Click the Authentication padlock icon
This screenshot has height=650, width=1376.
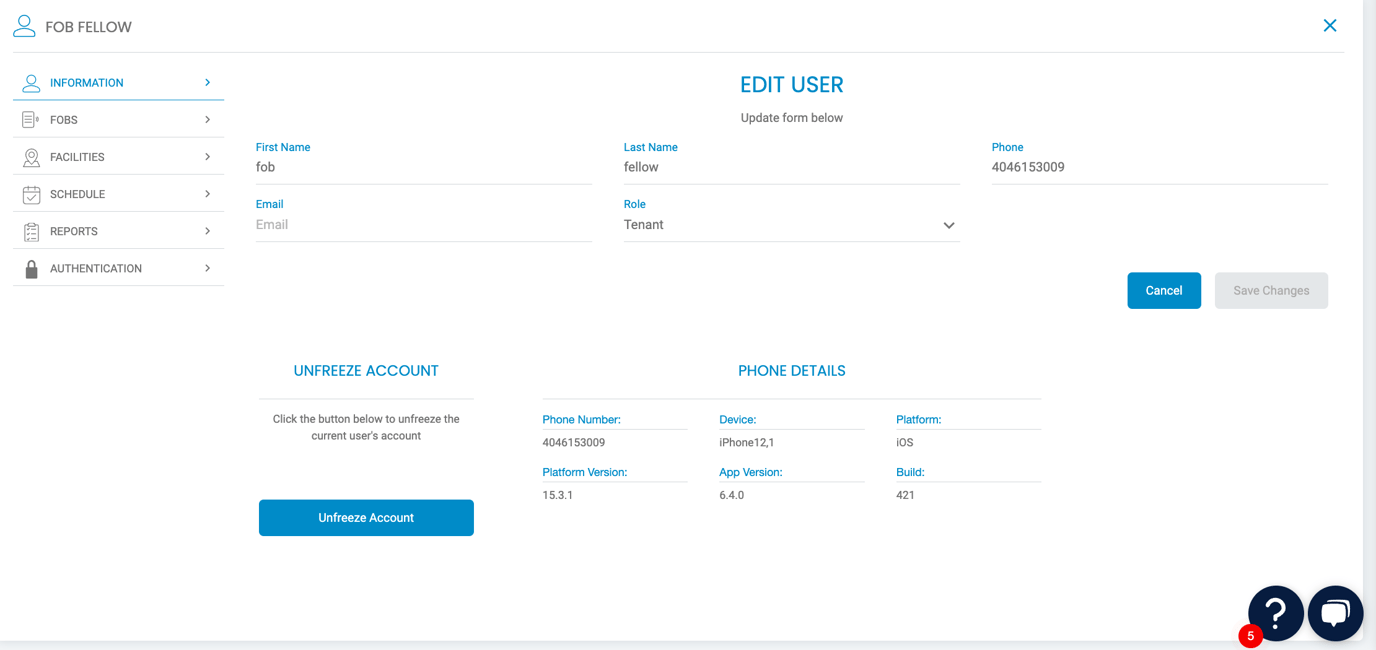pos(31,268)
